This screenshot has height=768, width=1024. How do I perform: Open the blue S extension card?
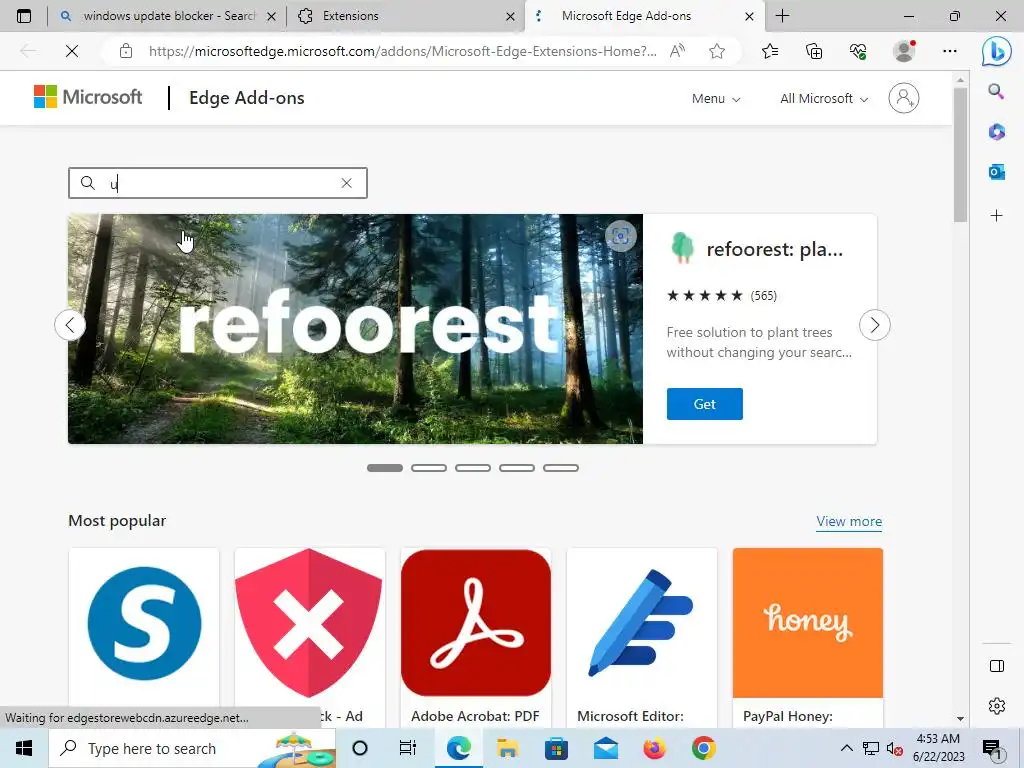144,637
